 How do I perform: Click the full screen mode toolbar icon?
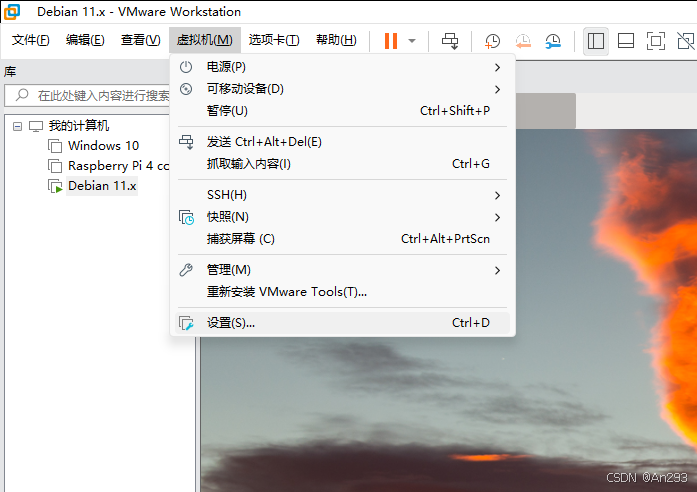656,41
